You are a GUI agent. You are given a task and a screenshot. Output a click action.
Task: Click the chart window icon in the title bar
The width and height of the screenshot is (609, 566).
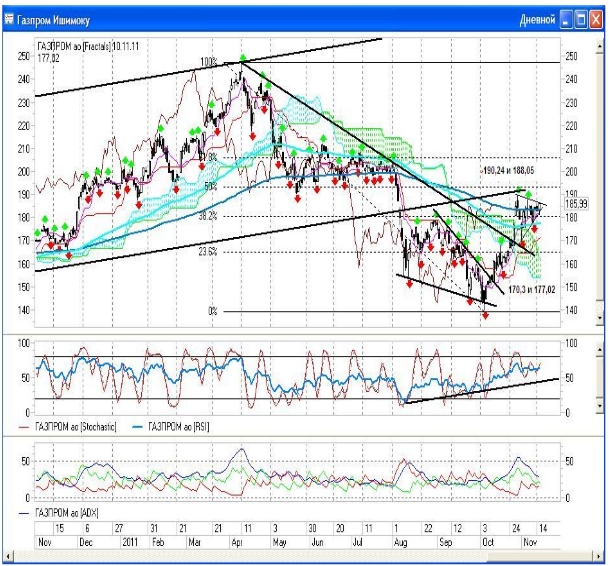tap(9, 19)
